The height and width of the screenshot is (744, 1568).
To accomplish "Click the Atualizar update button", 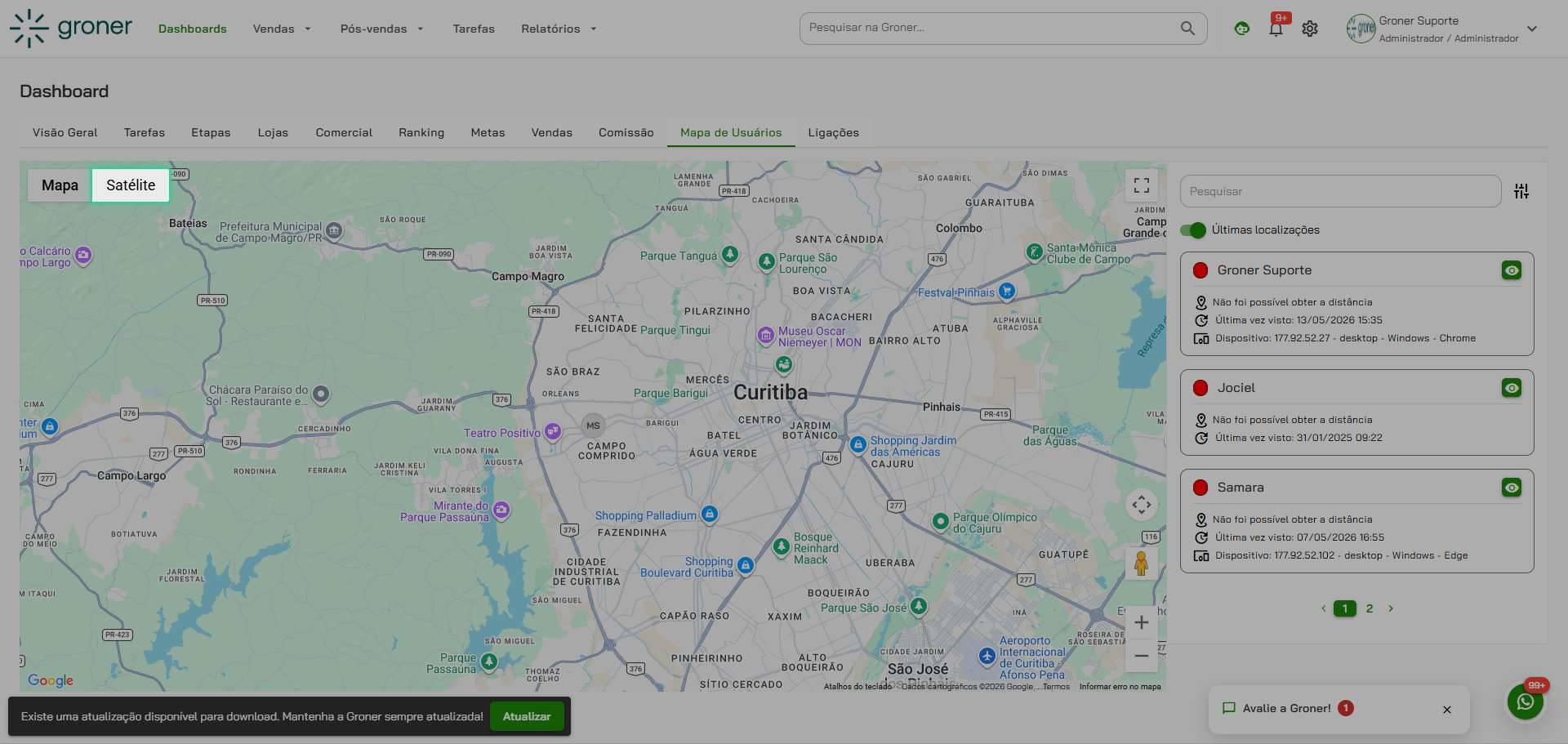I will point(527,716).
